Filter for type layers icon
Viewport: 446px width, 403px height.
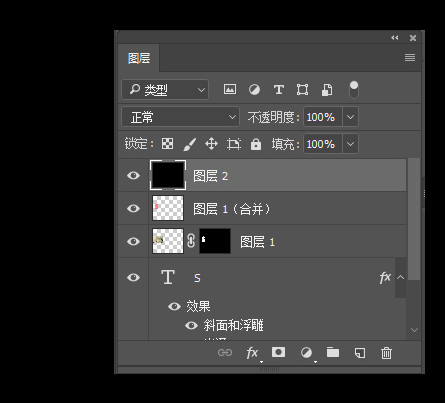279,89
